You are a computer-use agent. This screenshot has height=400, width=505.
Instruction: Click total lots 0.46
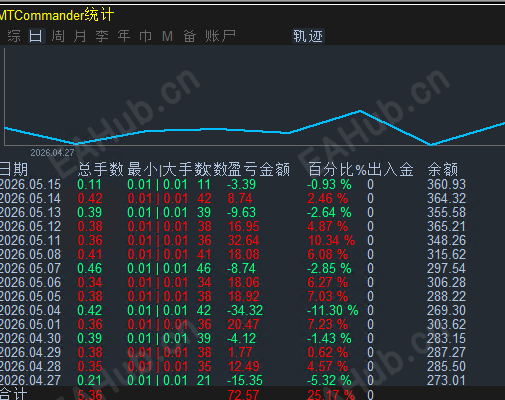[x=90, y=268]
